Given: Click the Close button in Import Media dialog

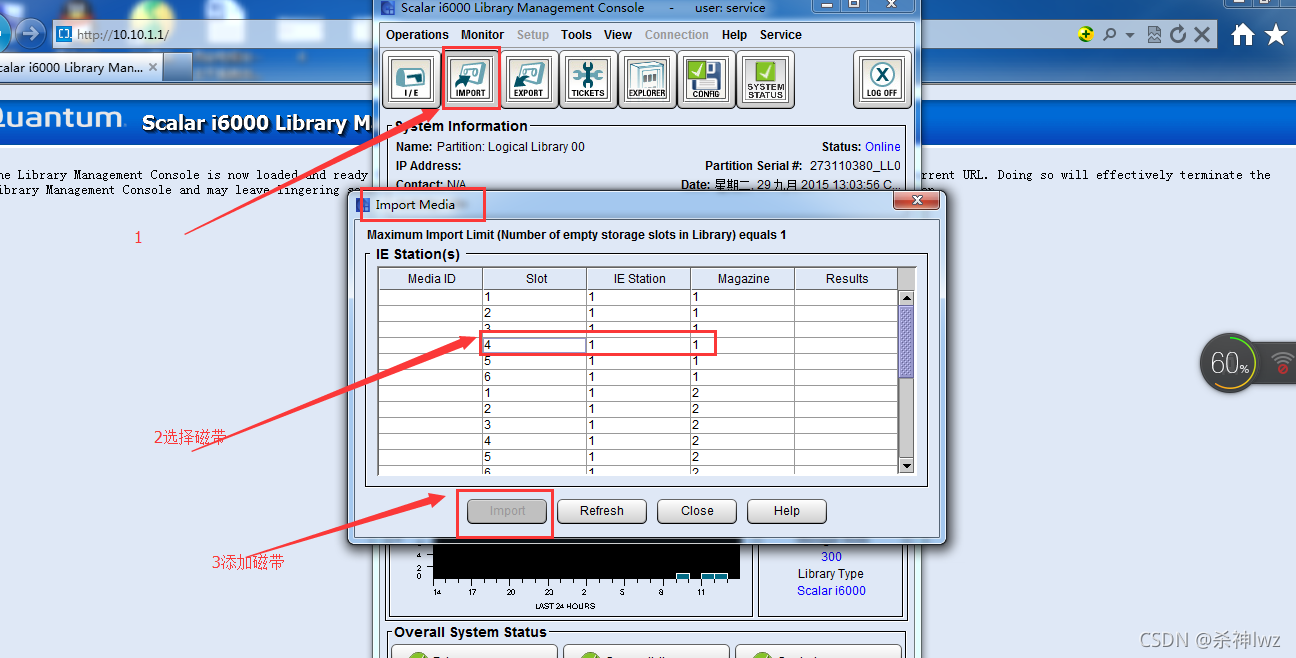Looking at the screenshot, I should click(x=697, y=511).
